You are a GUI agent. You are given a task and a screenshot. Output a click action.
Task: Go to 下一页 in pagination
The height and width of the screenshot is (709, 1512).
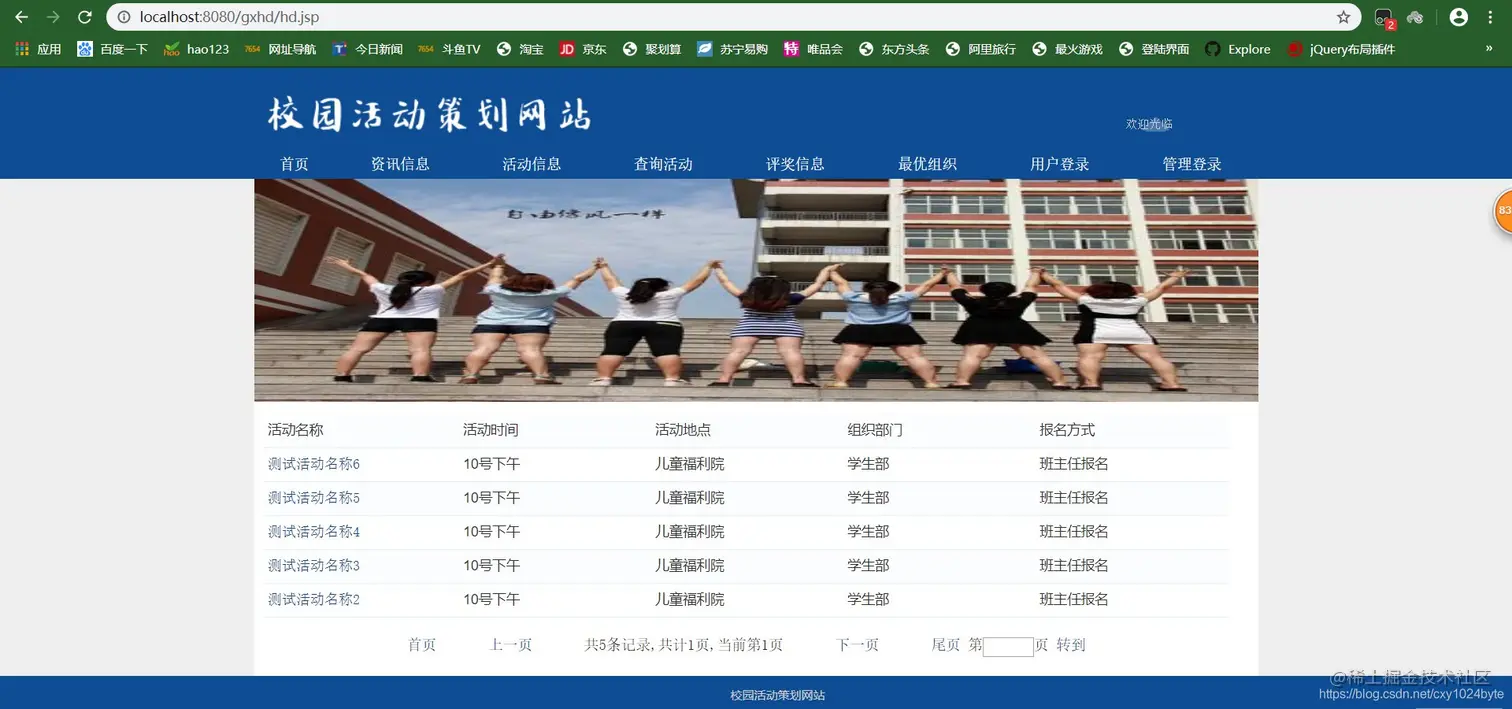coord(856,645)
